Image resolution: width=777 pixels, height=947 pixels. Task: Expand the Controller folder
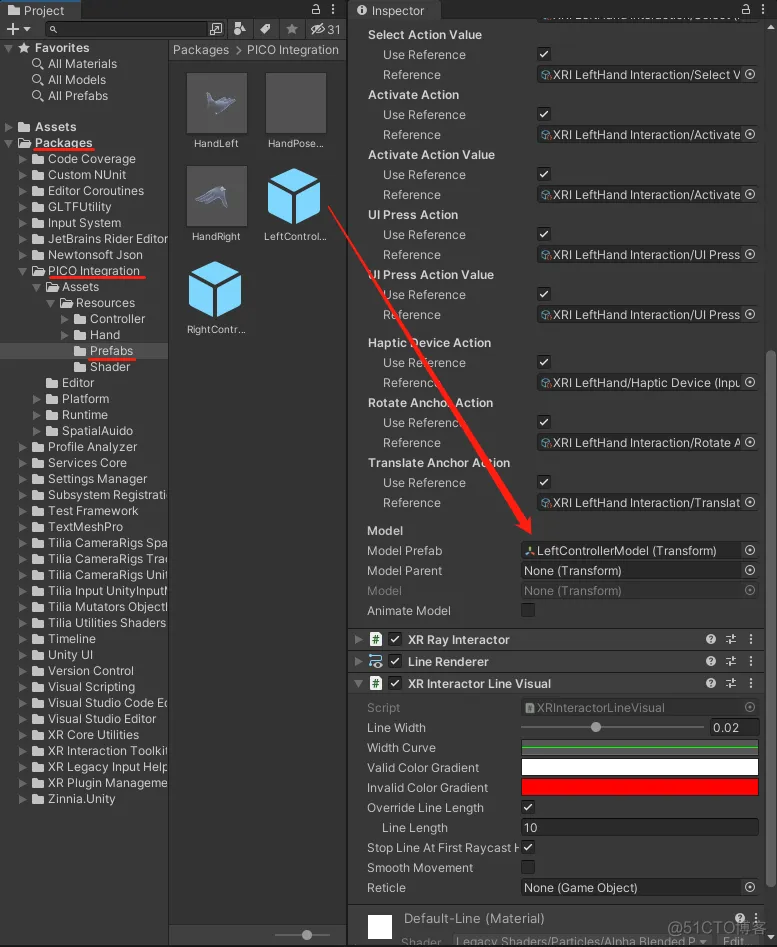[65, 319]
